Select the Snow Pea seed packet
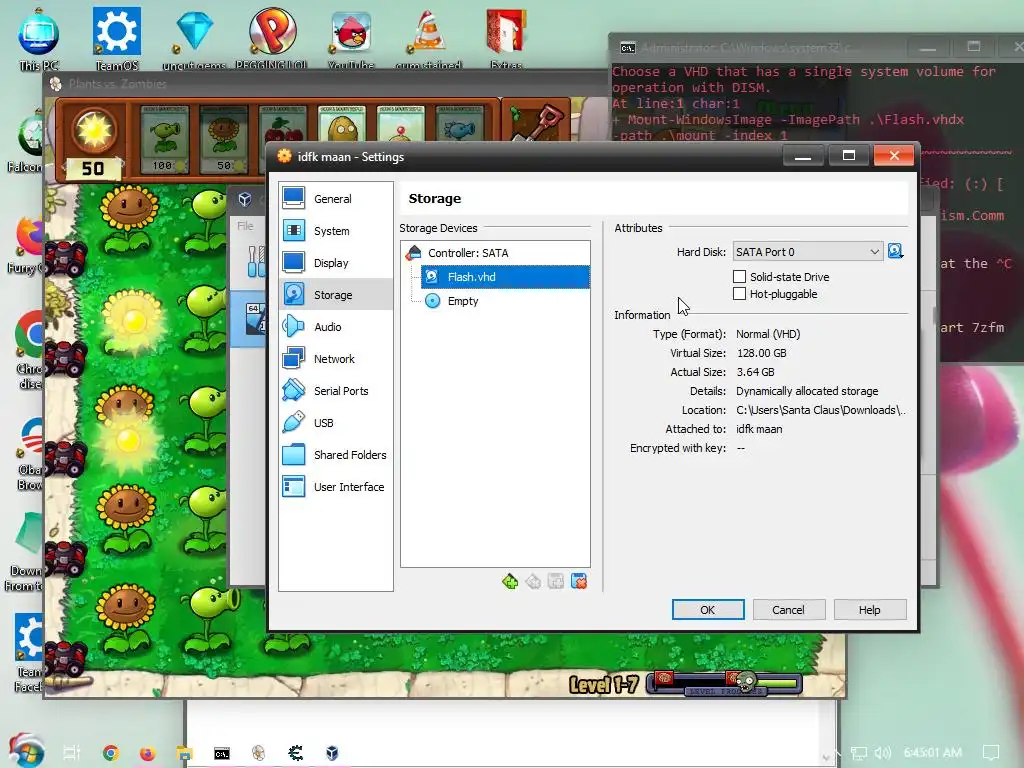 tap(460, 124)
